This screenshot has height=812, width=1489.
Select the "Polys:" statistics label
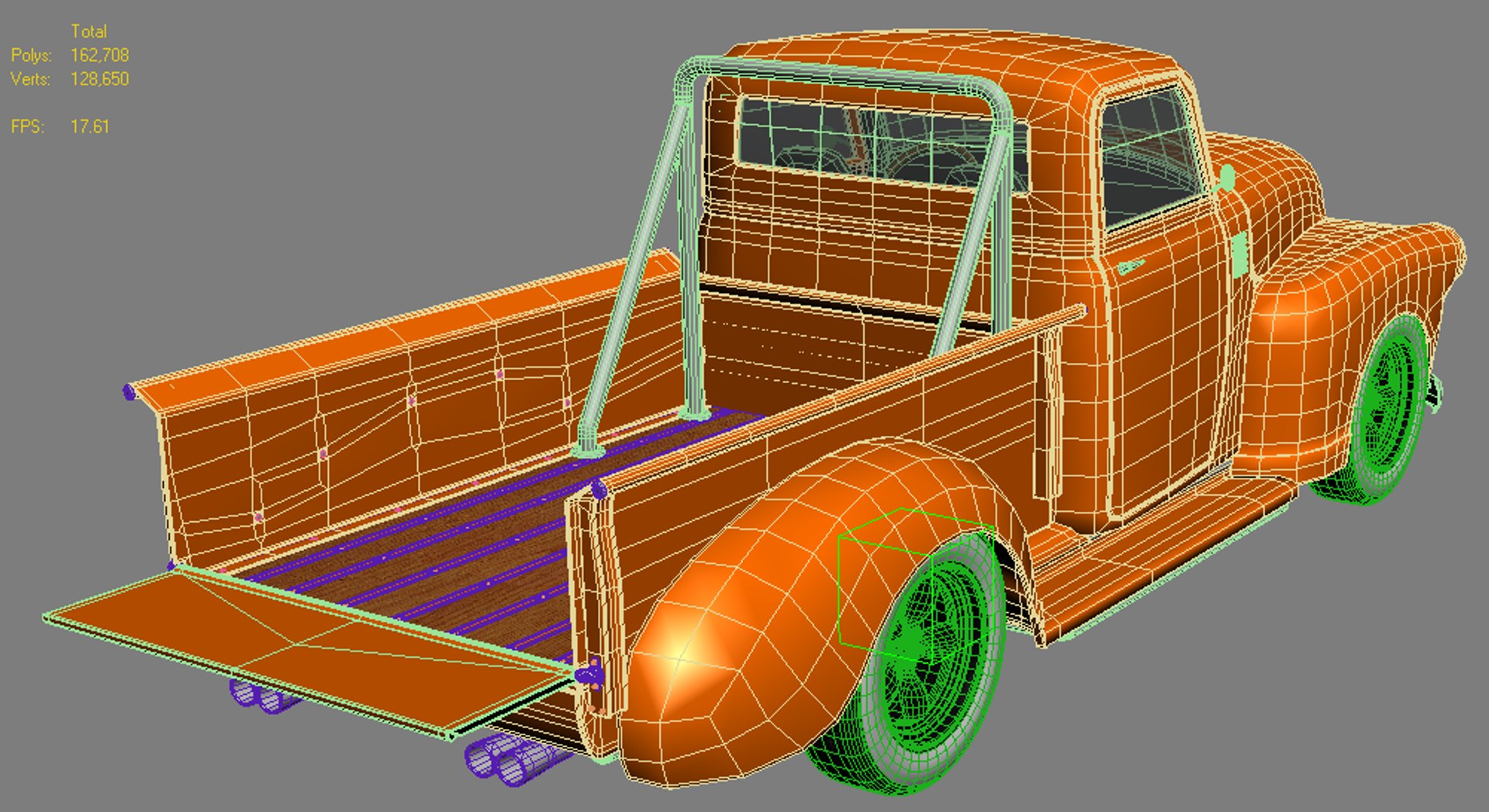31,55
